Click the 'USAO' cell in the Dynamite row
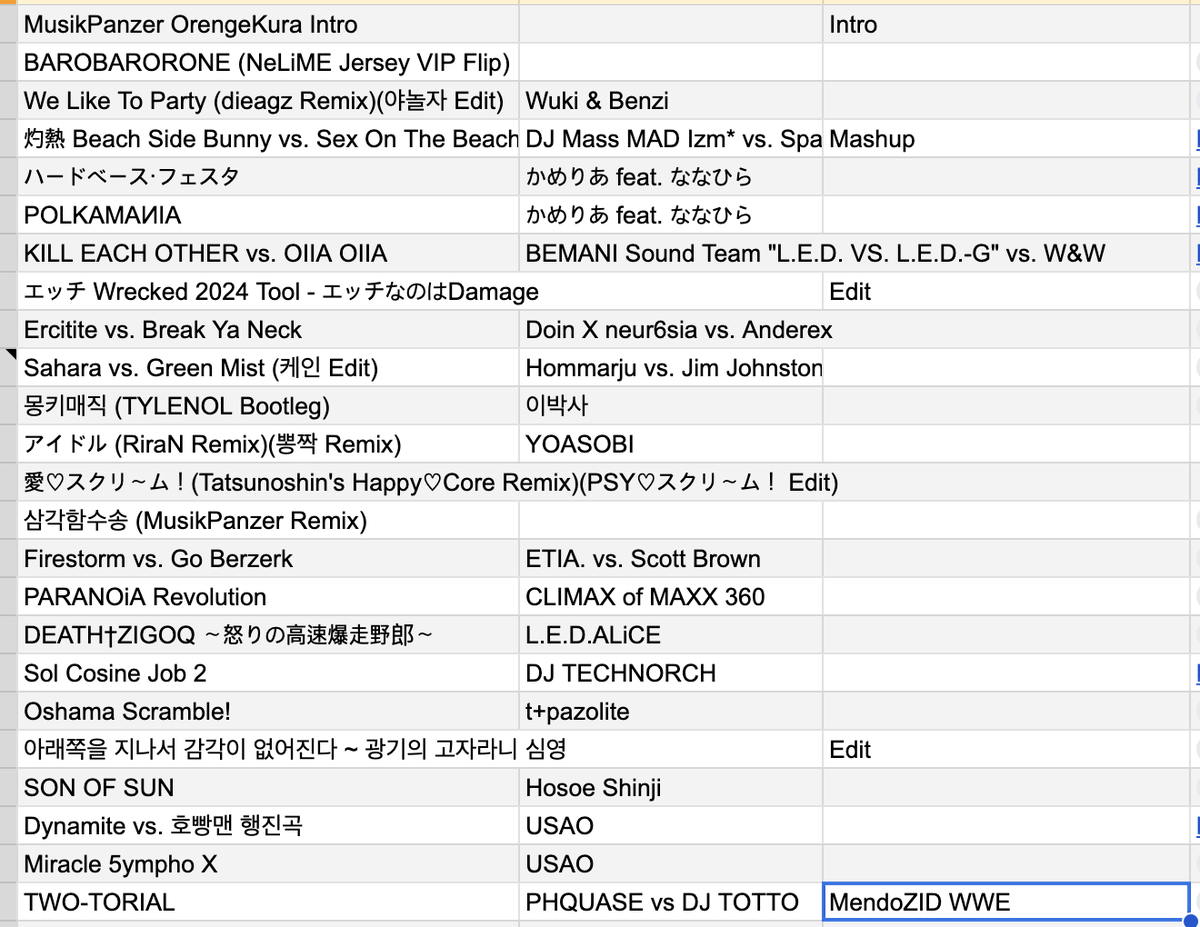 point(671,826)
